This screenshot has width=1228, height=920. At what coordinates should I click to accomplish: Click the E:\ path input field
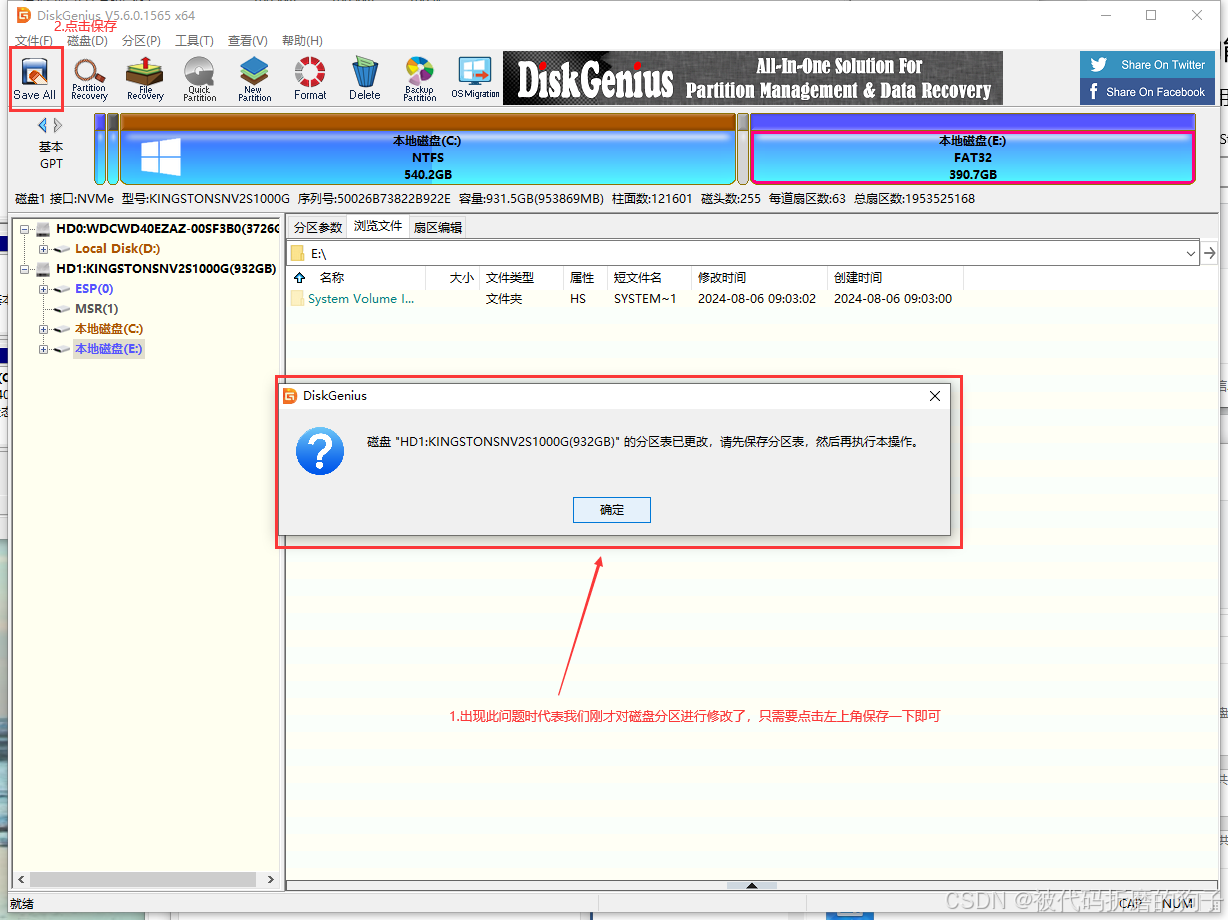(745, 254)
